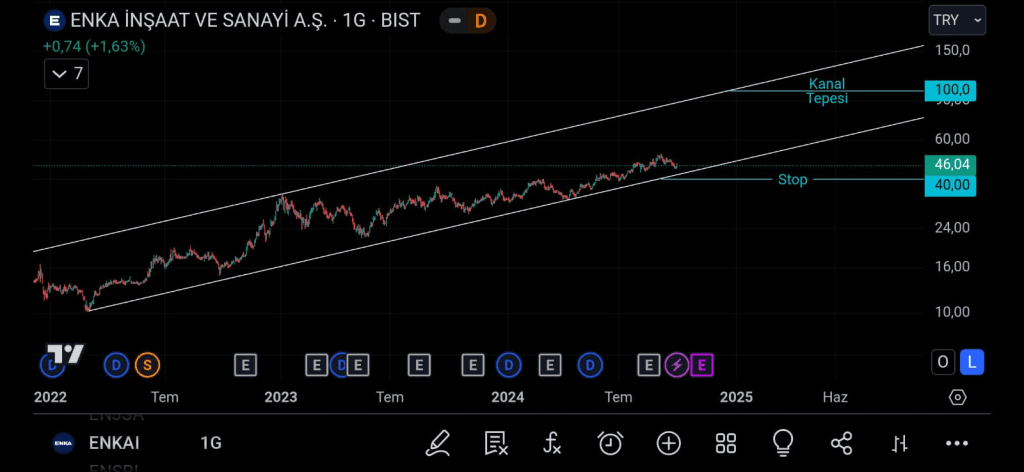Tap the 16,00 price axis value
Image resolution: width=1024 pixels, height=472 pixels.
(x=952, y=266)
